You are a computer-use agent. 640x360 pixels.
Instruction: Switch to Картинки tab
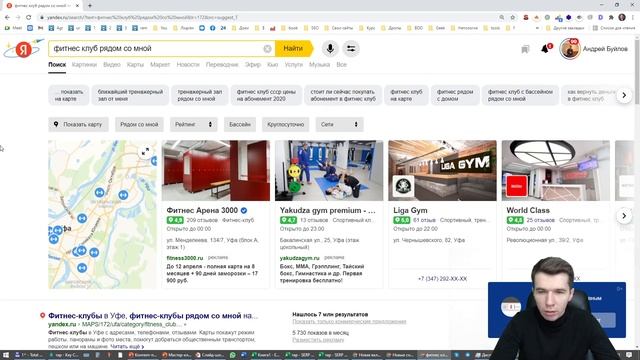point(84,65)
